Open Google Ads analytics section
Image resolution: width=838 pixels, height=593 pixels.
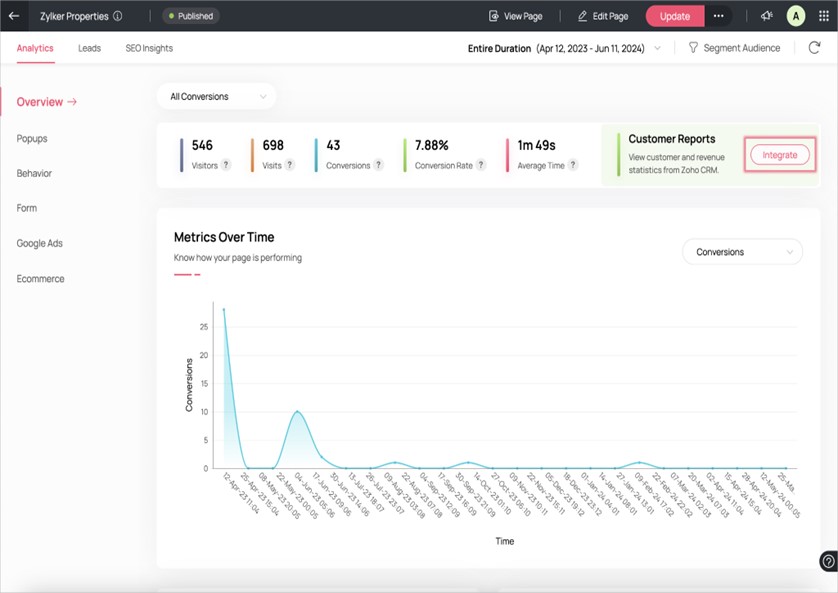click(40, 242)
